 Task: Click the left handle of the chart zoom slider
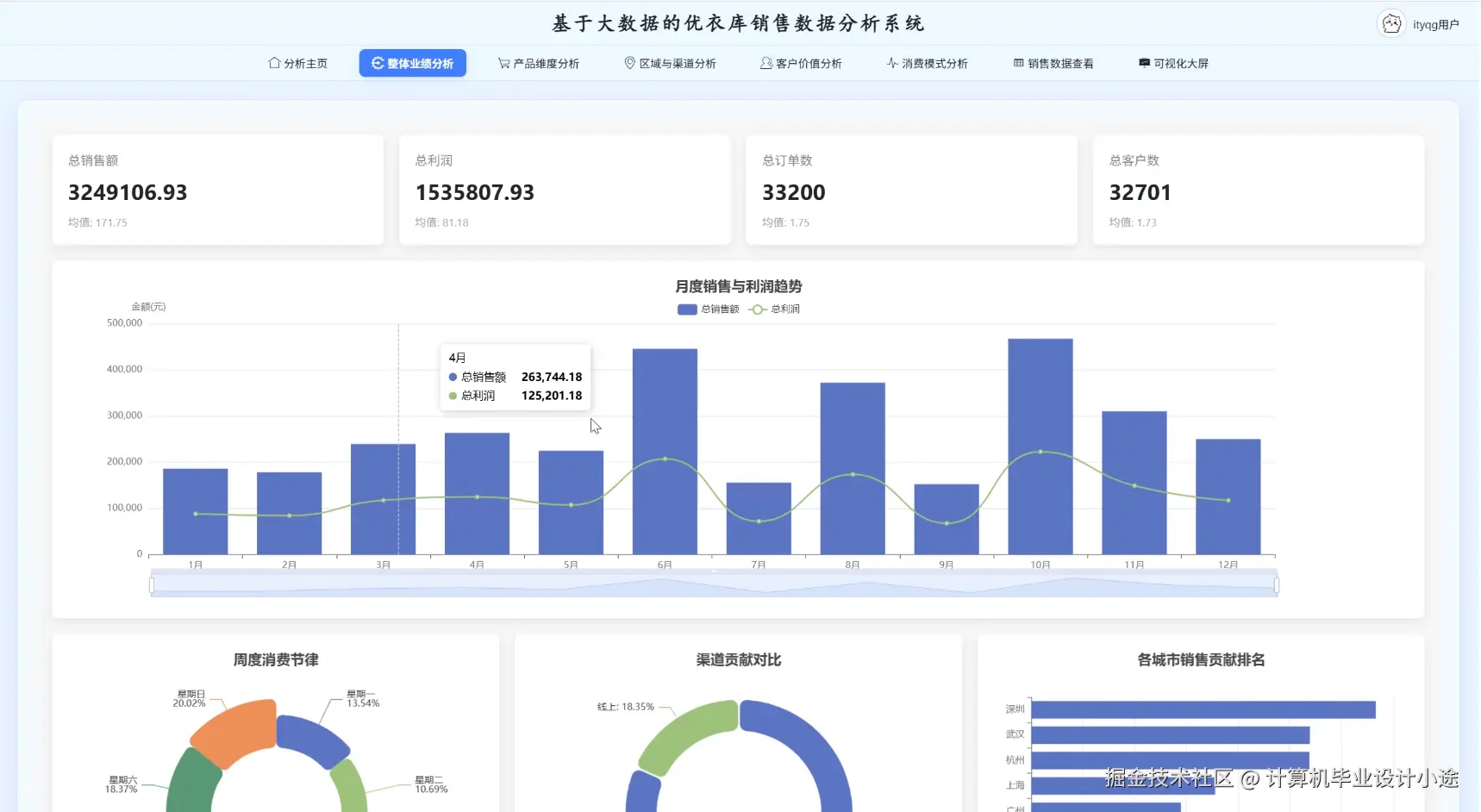pyautogui.click(x=152, y=585)
